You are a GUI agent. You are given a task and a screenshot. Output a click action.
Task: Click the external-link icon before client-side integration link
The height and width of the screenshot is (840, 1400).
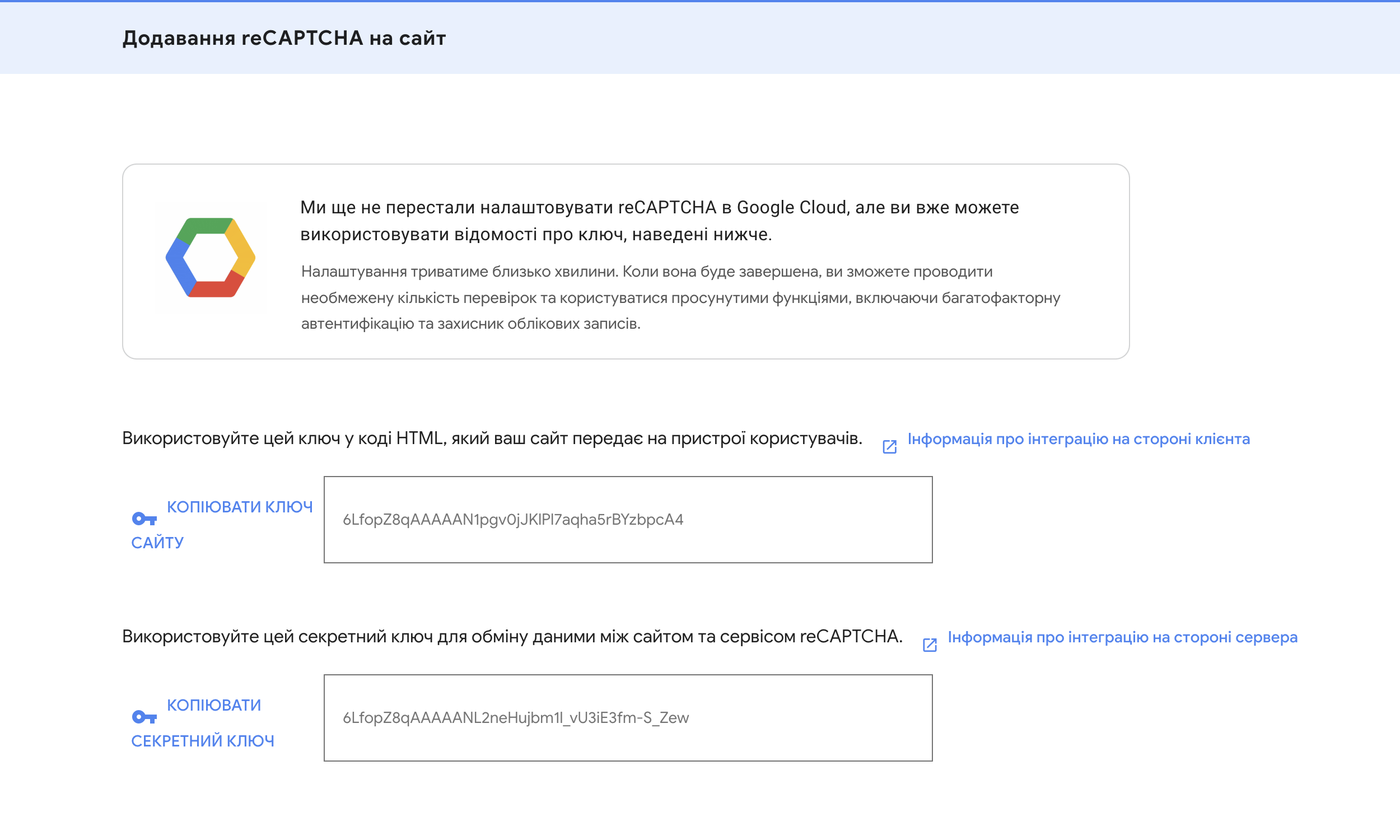tap(890, 447)
